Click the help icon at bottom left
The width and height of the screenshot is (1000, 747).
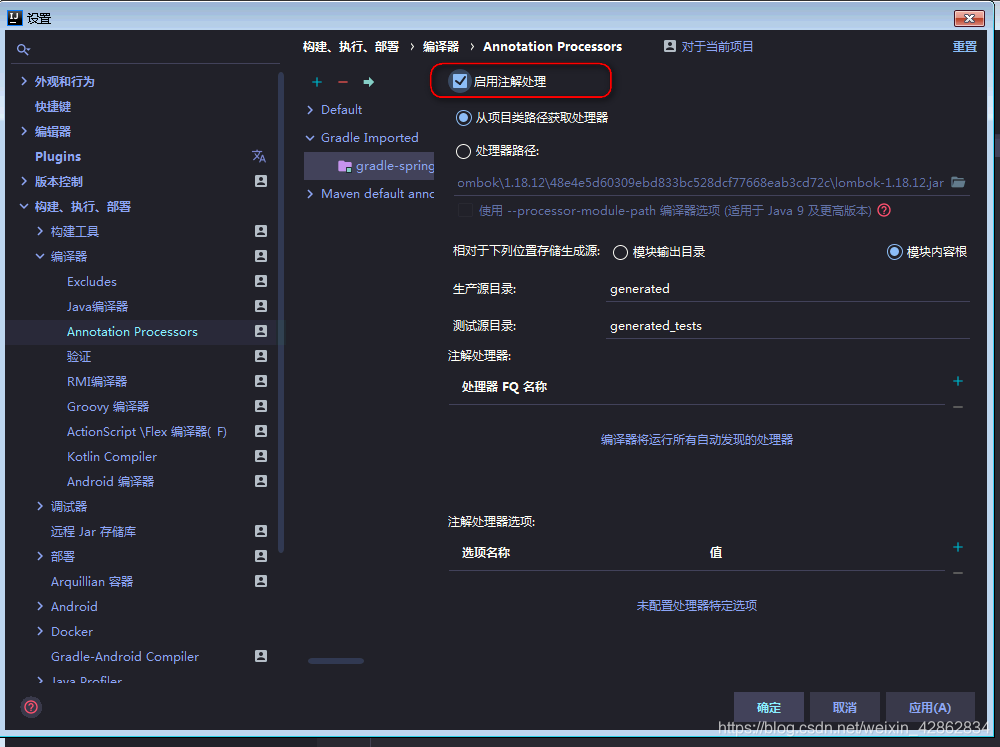[30, 707]
